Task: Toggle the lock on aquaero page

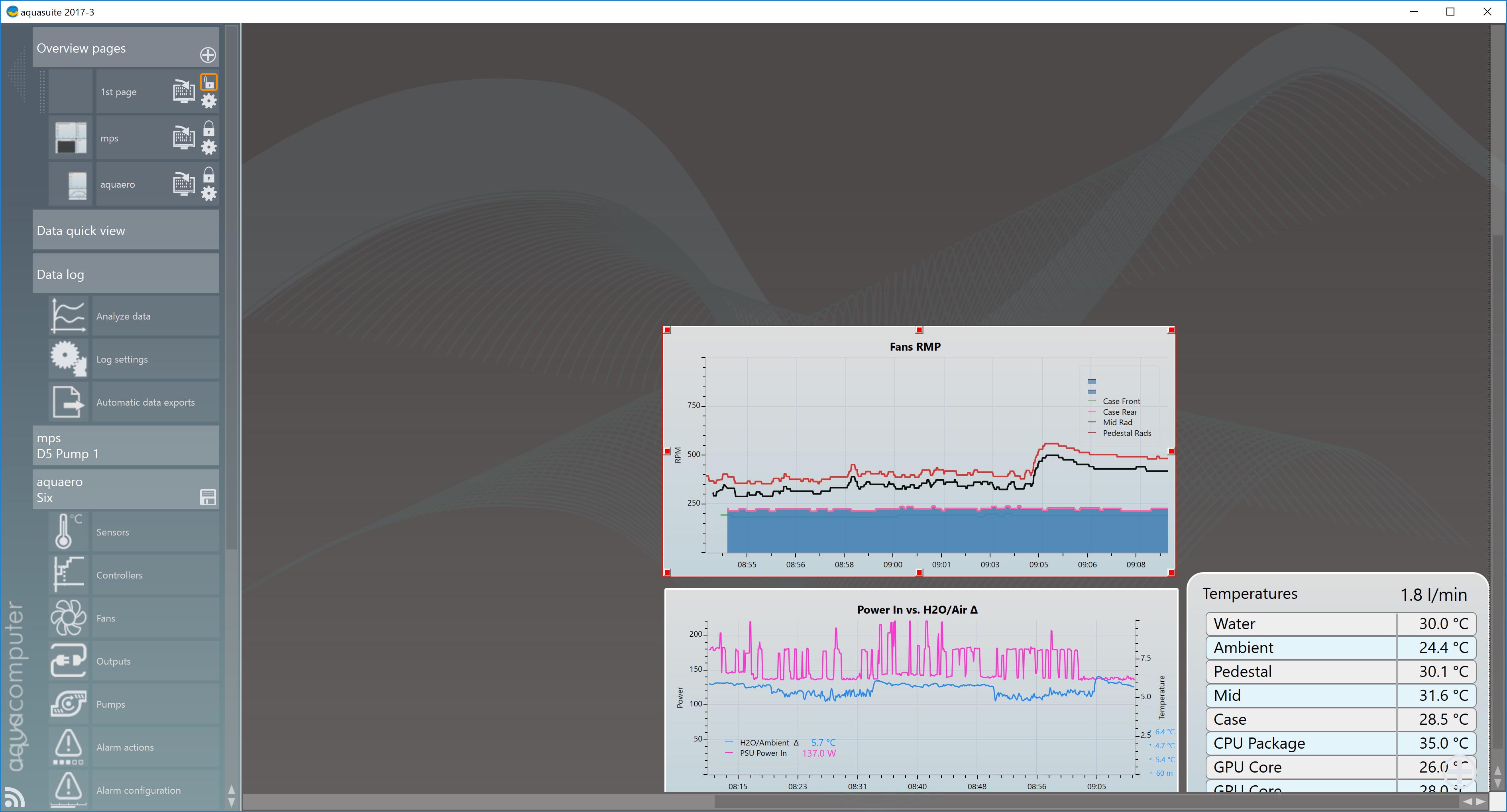Action: click(x=209, y=175)
